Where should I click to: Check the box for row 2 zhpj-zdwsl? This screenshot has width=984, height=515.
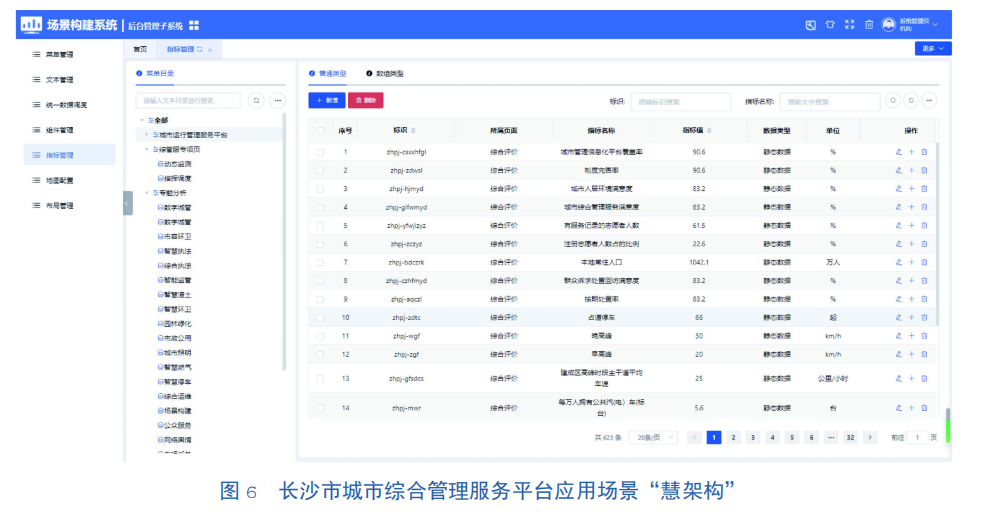tap(321, 170)
